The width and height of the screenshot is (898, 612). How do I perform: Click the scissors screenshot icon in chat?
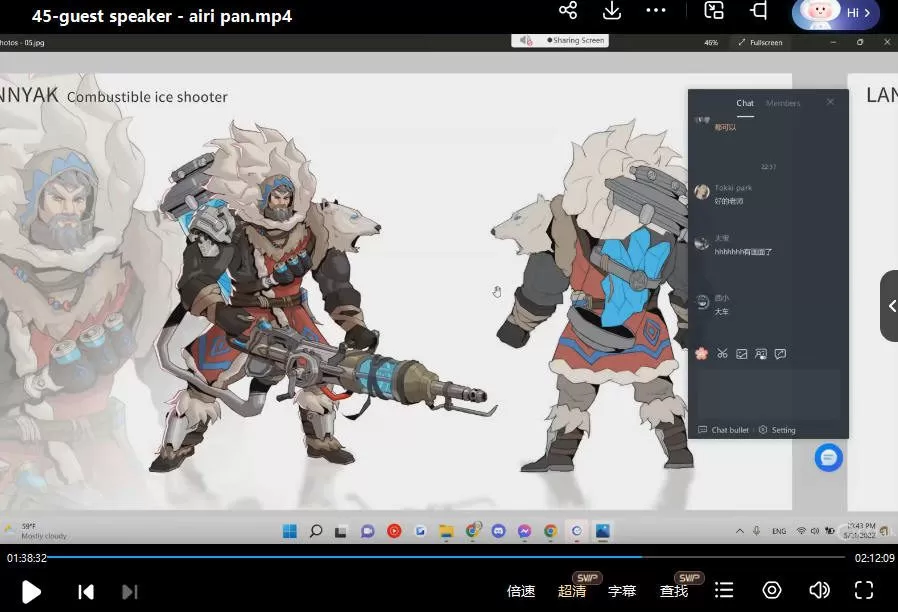click(x=722, y=354)
